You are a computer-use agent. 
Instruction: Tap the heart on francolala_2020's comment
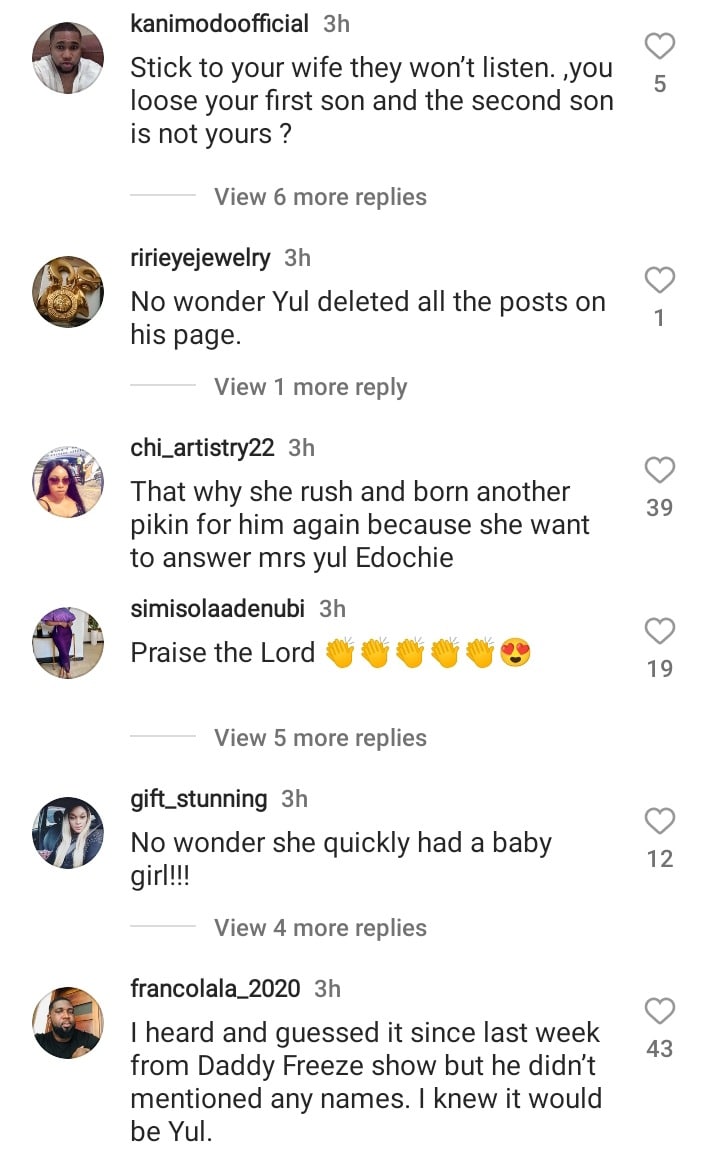659,1011
